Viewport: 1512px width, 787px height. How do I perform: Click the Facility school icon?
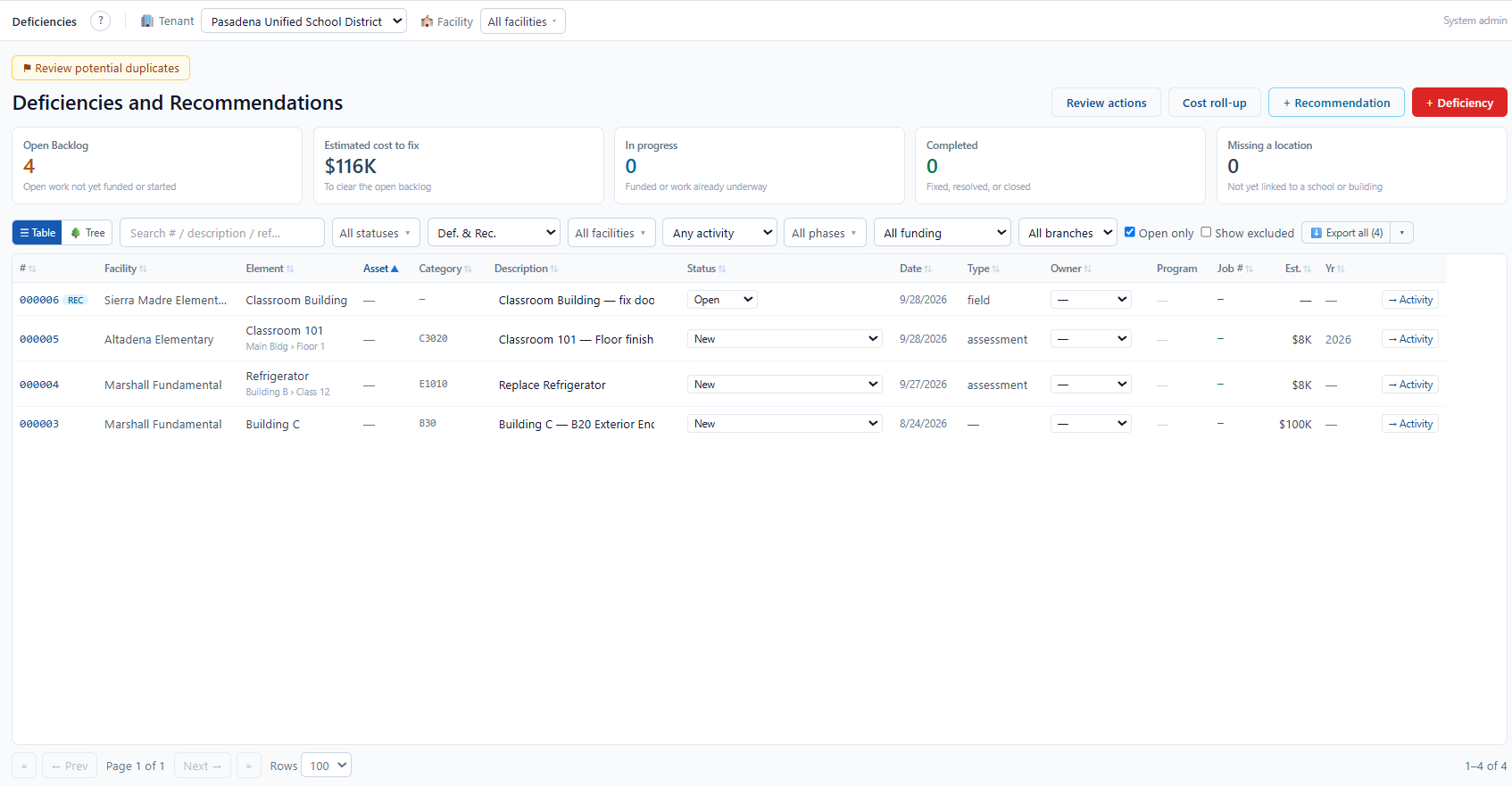click(427, 21)
